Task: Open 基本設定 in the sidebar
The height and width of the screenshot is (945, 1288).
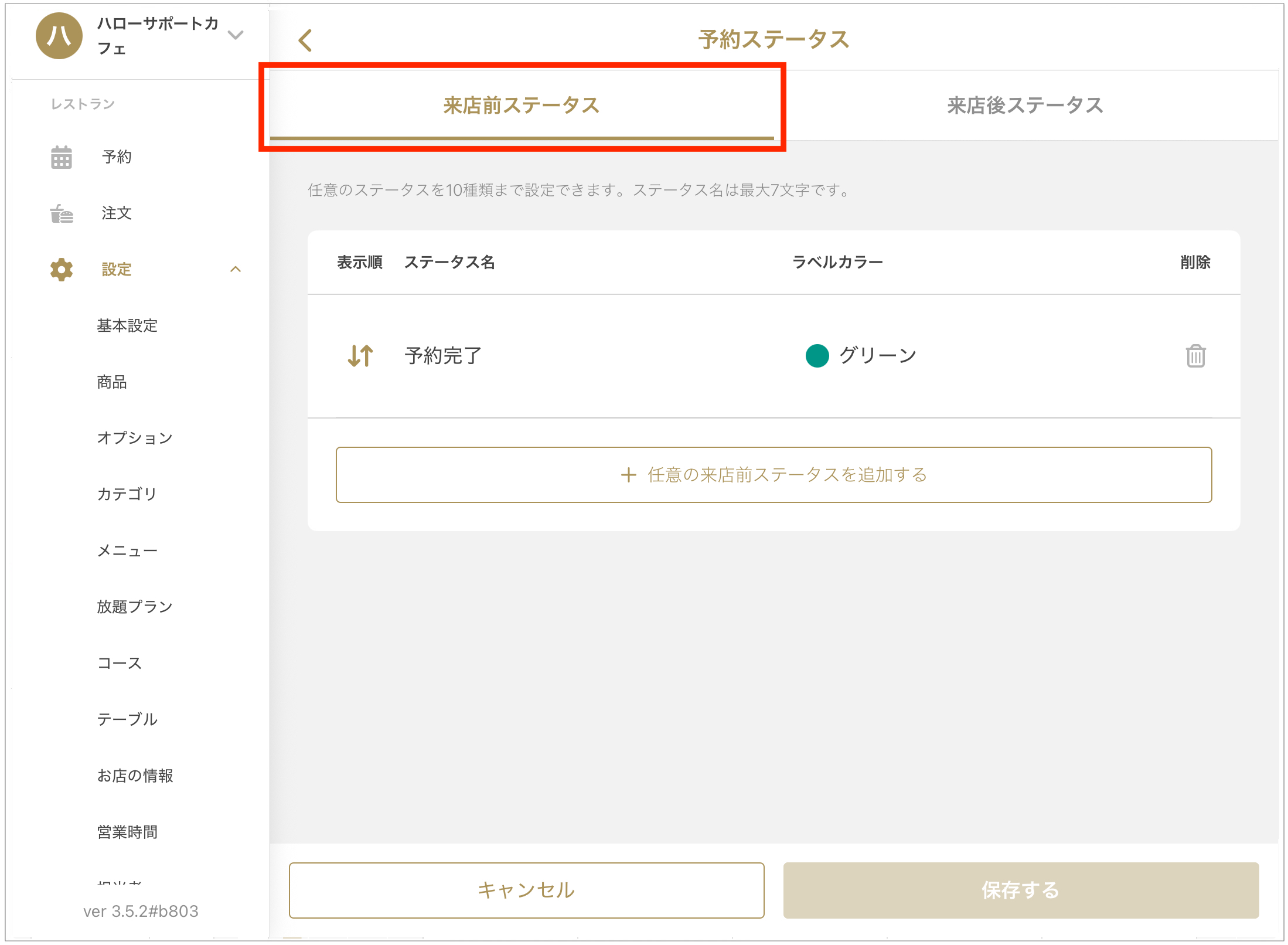Action: point(127,325)
